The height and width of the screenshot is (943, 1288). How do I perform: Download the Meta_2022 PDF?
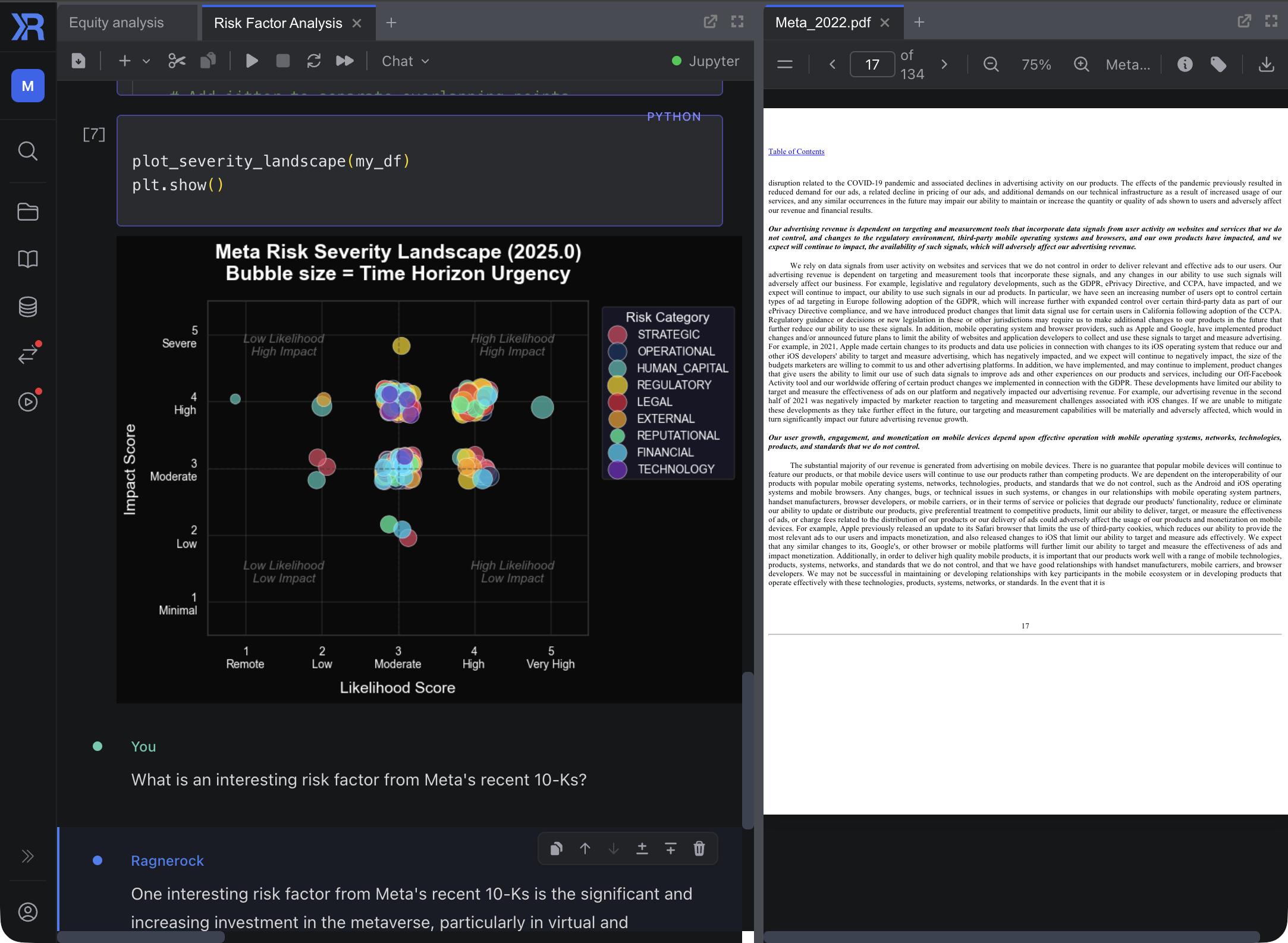(x=1267, y=64)
